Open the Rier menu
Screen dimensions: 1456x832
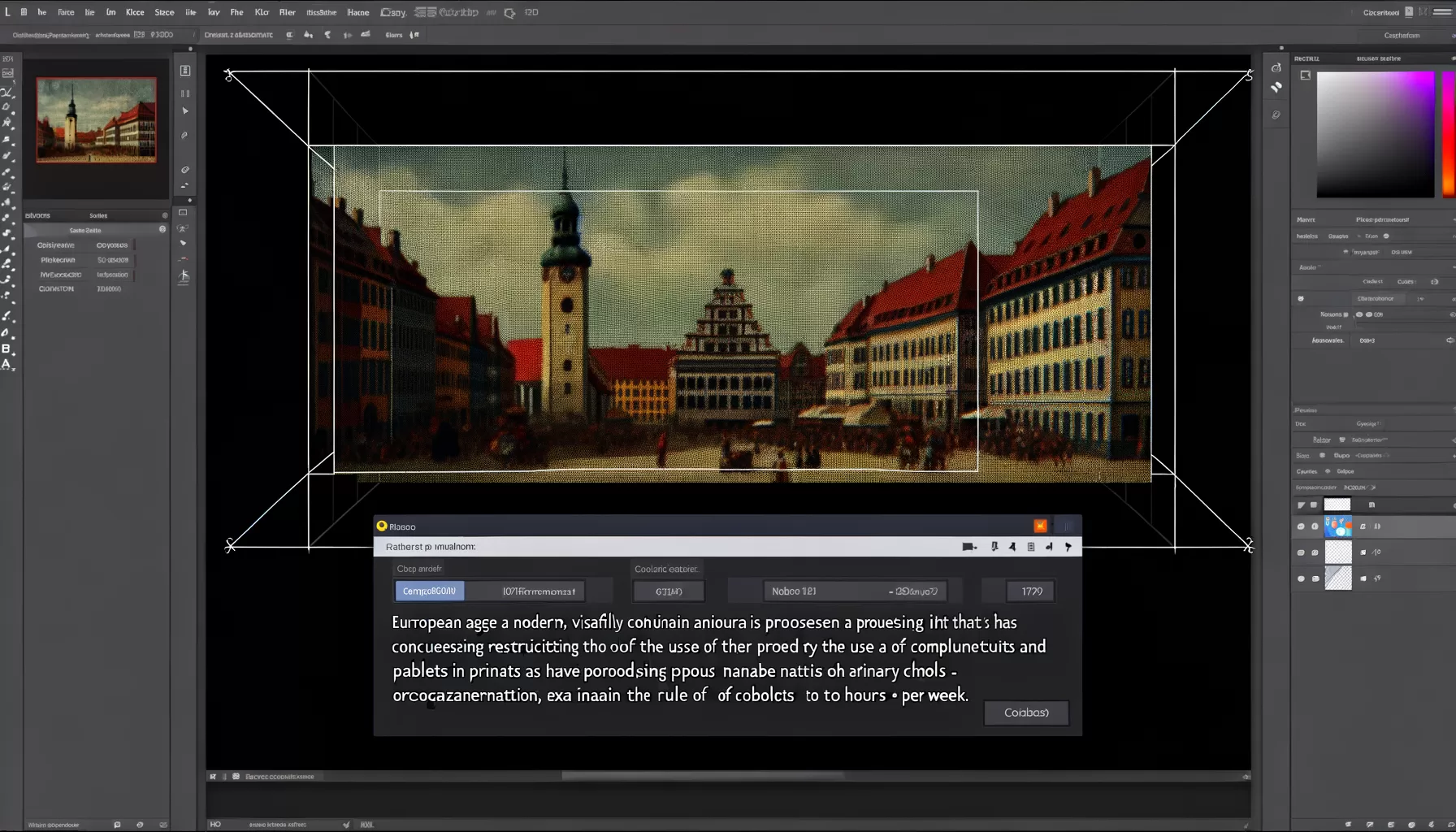[x=287, y=12]
